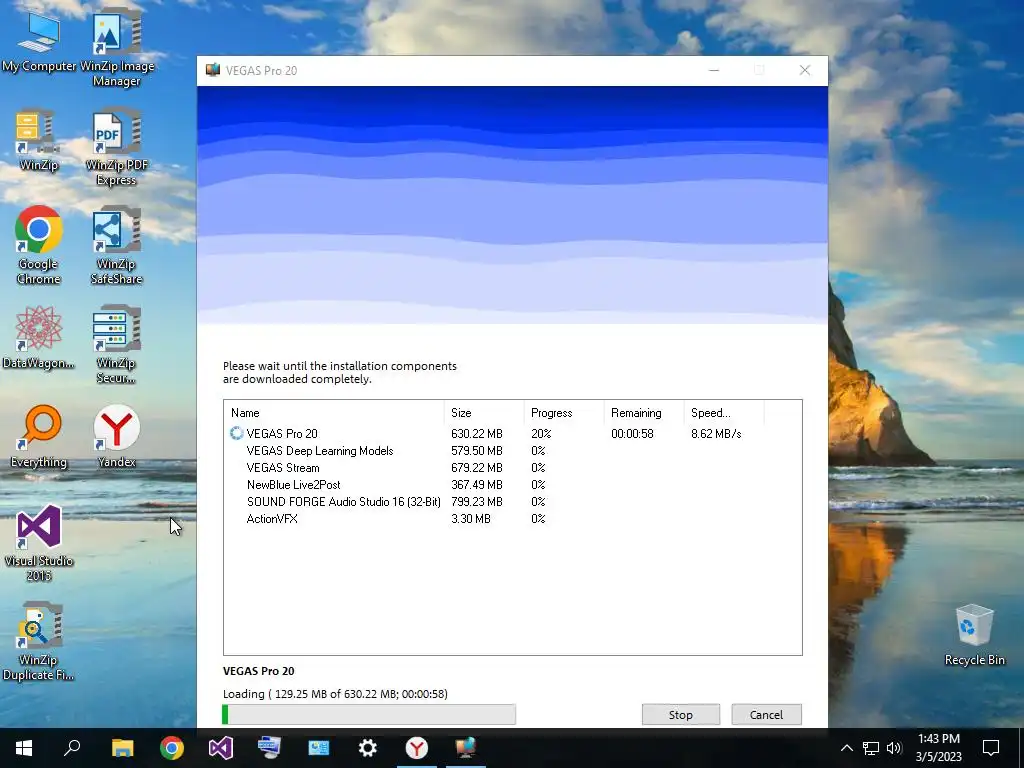Launch Chrome from the taskbar
Viewport: 1024px width, 768px height.
click(x=172, y=748)
